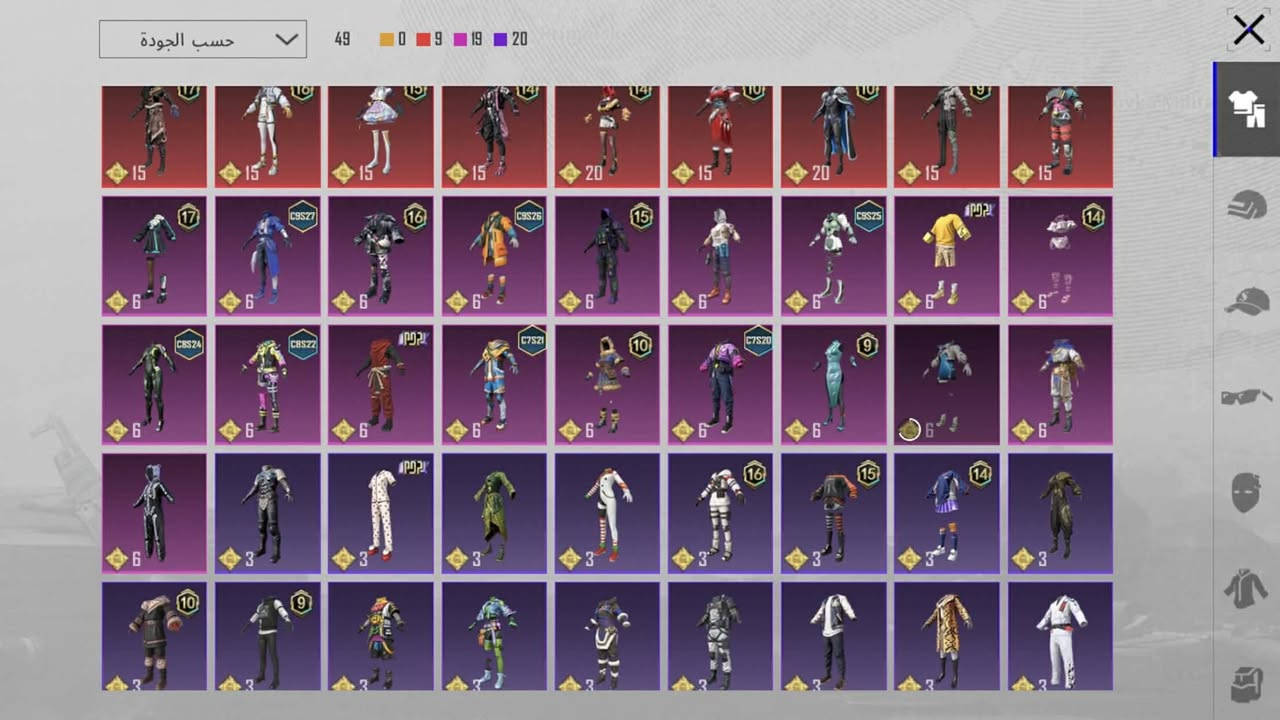The width and height of the screenshot is (1280, 720).
Task: Select the leopard-print coat outfit
Action: [946, 637]
